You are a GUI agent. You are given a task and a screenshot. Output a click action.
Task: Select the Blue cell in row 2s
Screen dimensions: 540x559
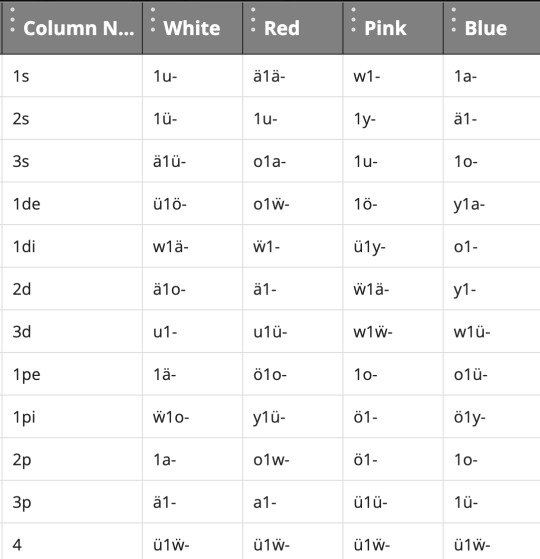(492, 119)
